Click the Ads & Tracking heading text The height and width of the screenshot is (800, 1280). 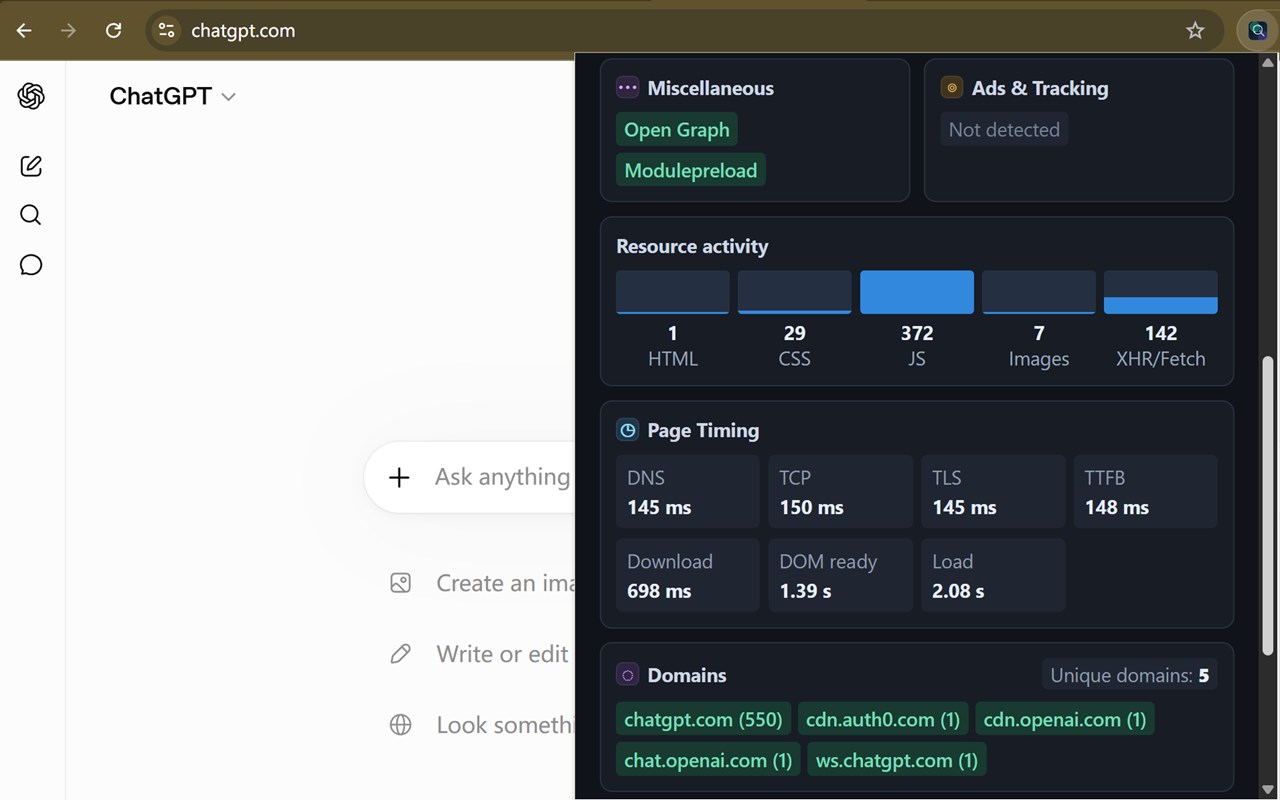pyautogui.click(x=1040, y=88)
